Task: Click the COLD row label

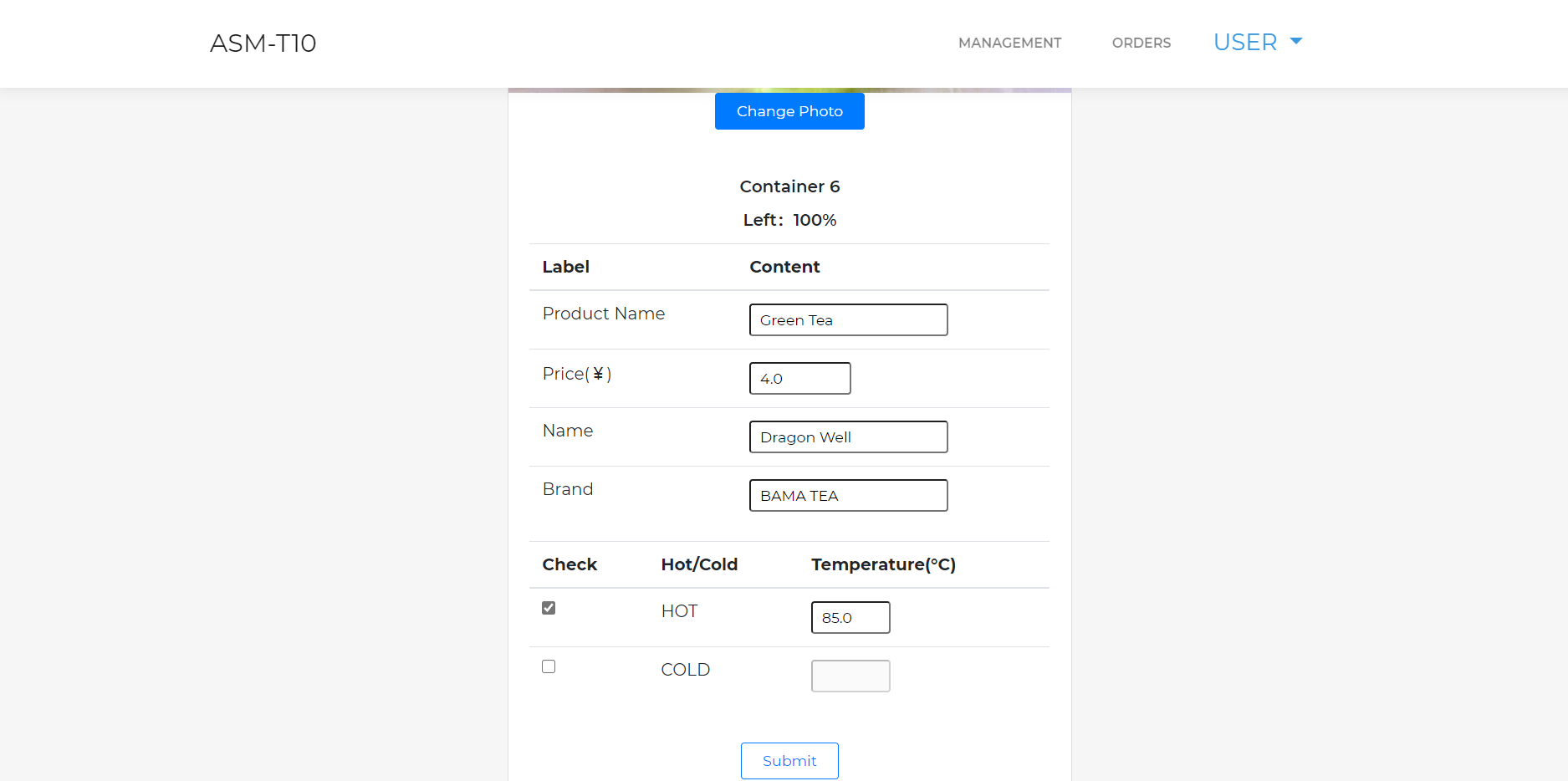Action: click(x=685, y=670)
